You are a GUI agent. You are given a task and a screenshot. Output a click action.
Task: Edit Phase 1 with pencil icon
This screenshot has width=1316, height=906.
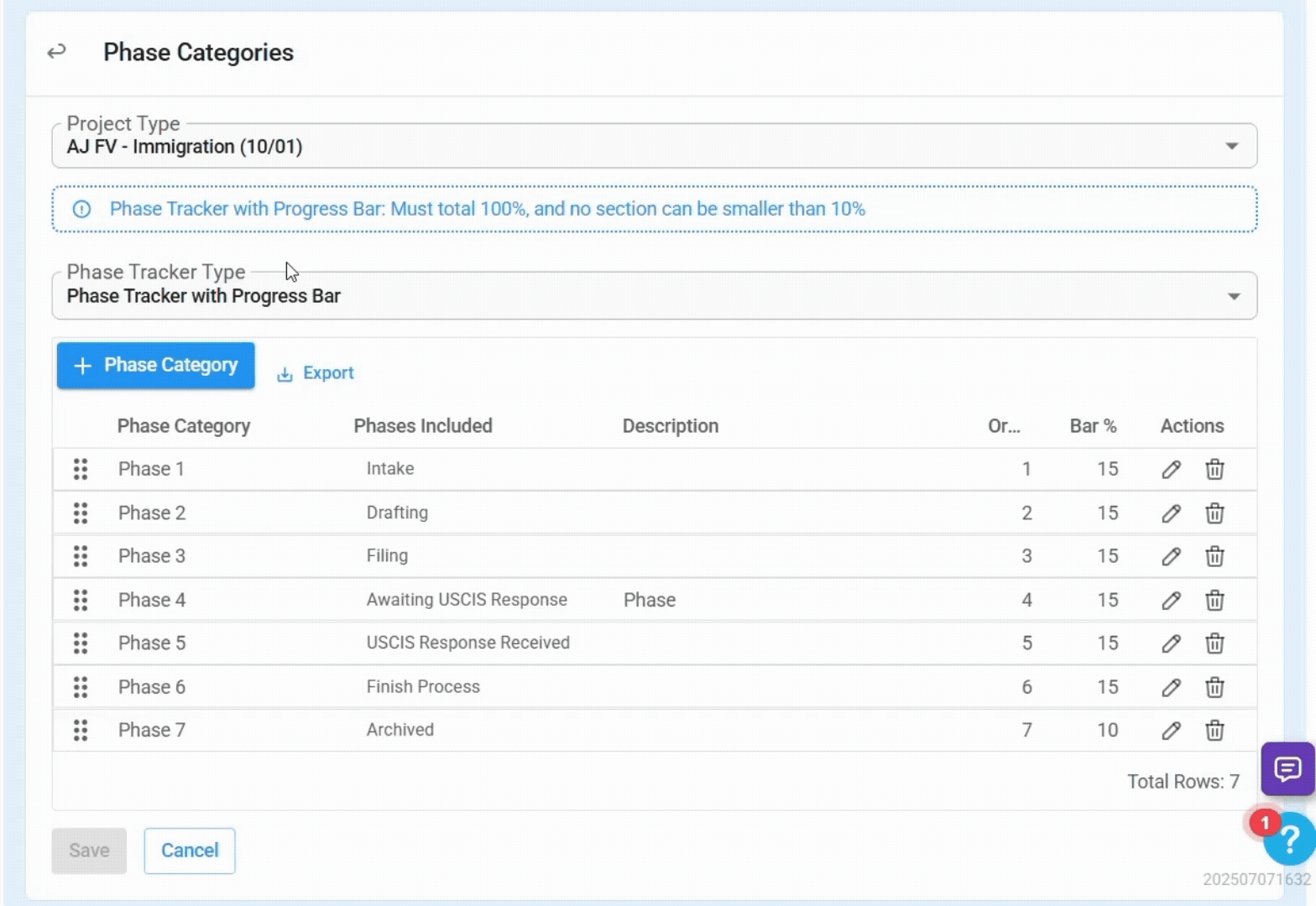1172,469
